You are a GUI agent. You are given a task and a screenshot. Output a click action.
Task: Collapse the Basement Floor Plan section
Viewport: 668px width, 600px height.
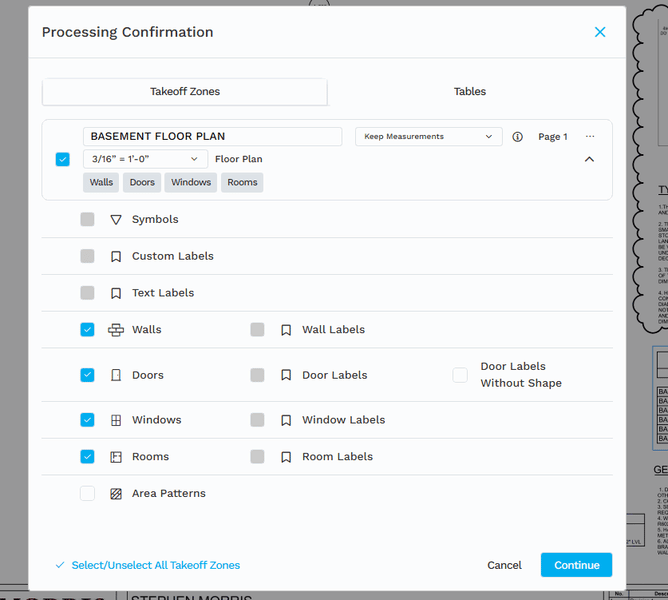589,159
